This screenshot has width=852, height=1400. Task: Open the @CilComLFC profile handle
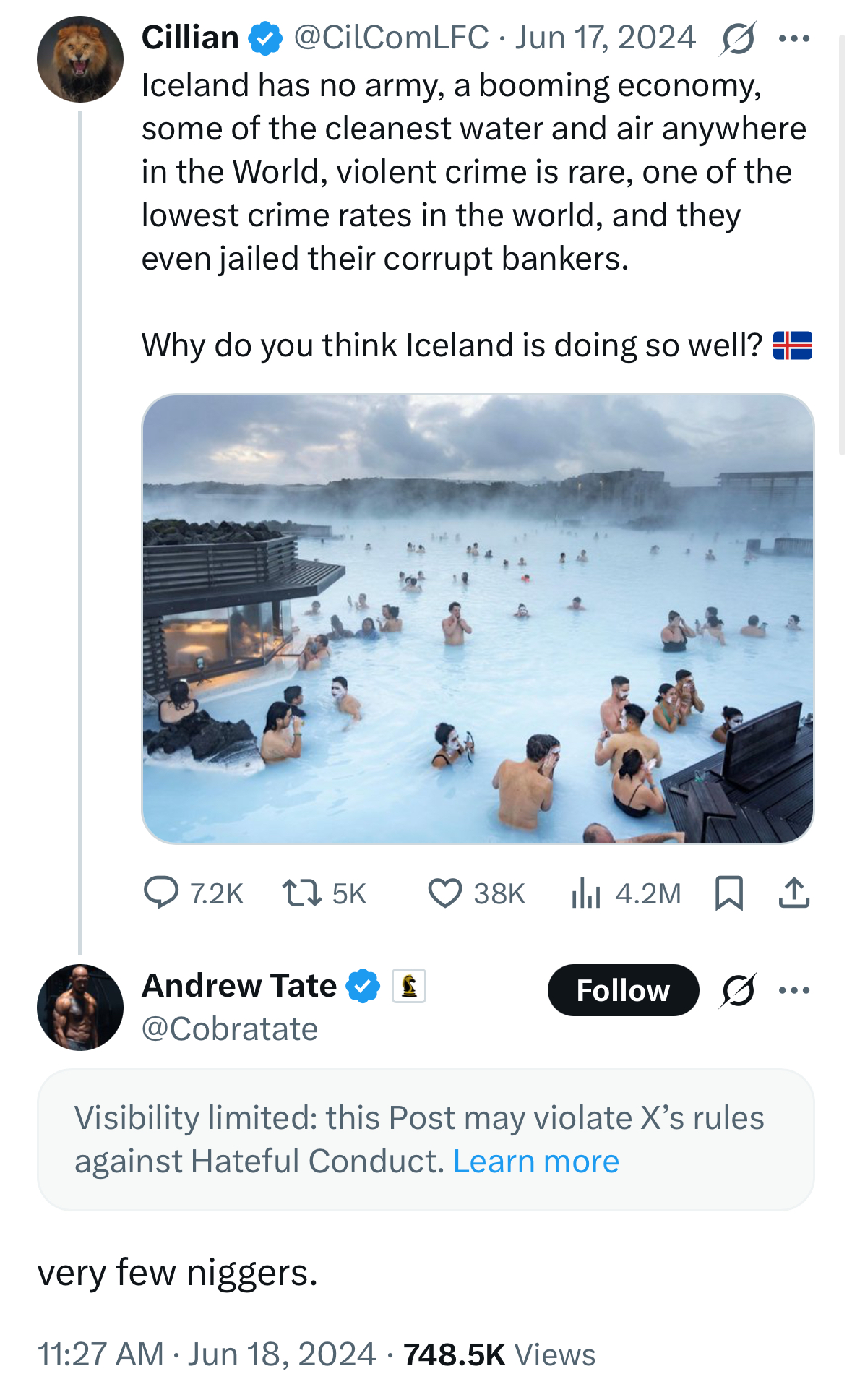[391, 38]
